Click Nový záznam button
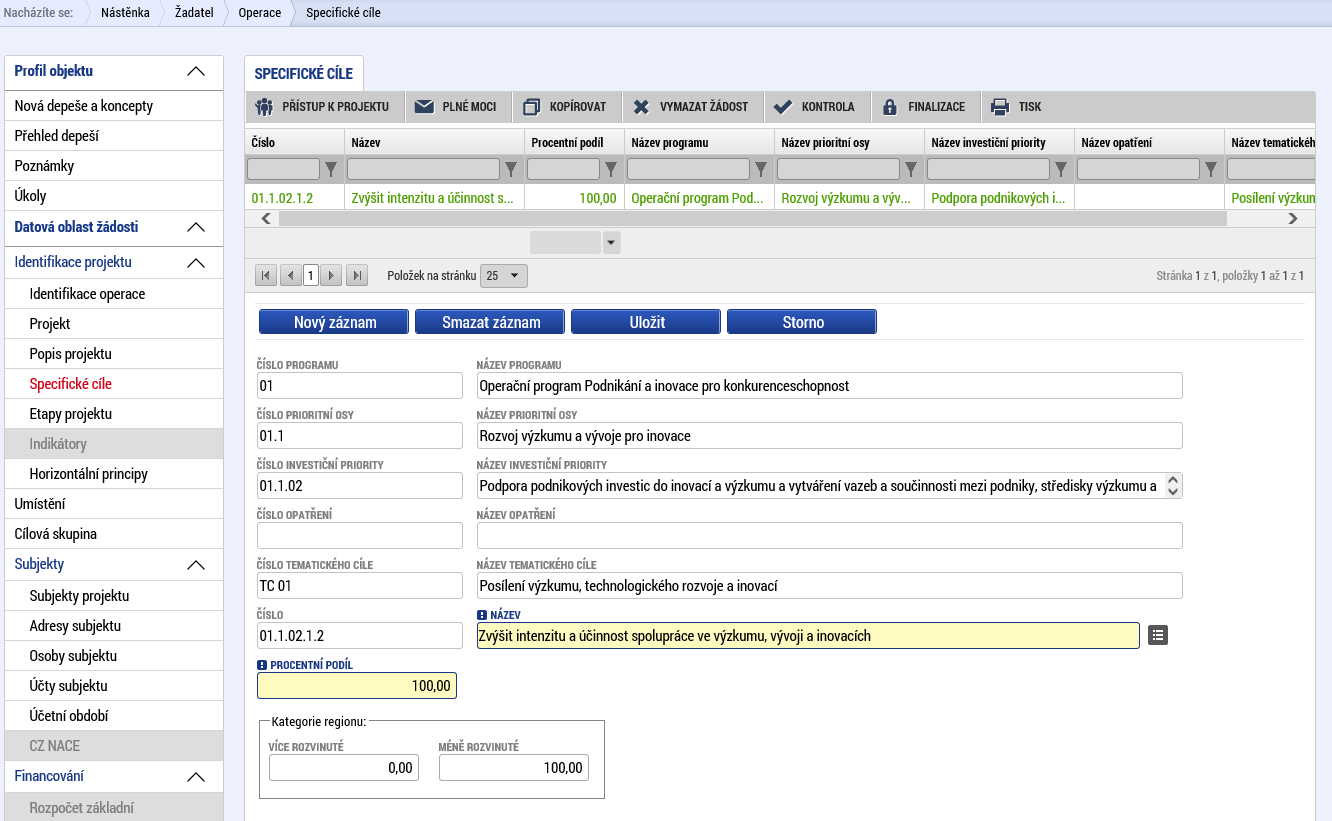Image resolution: width=1332 pixels, height=821 pixels. pos(334,322)
